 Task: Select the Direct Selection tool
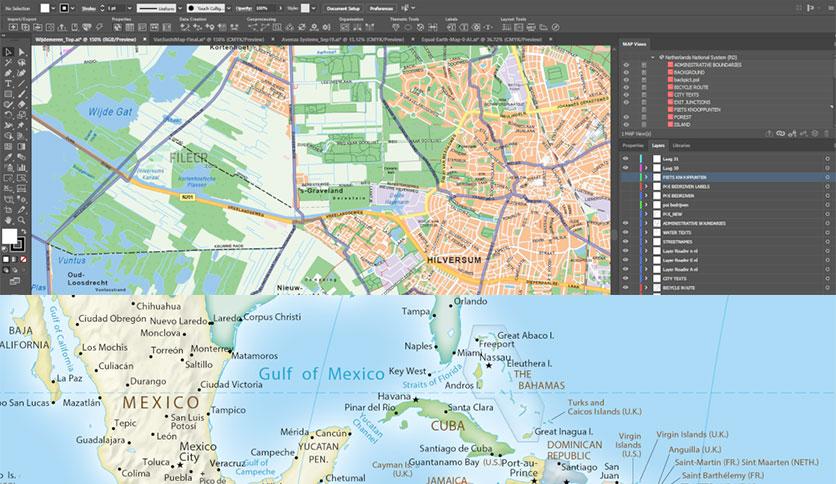pos(21,52)
